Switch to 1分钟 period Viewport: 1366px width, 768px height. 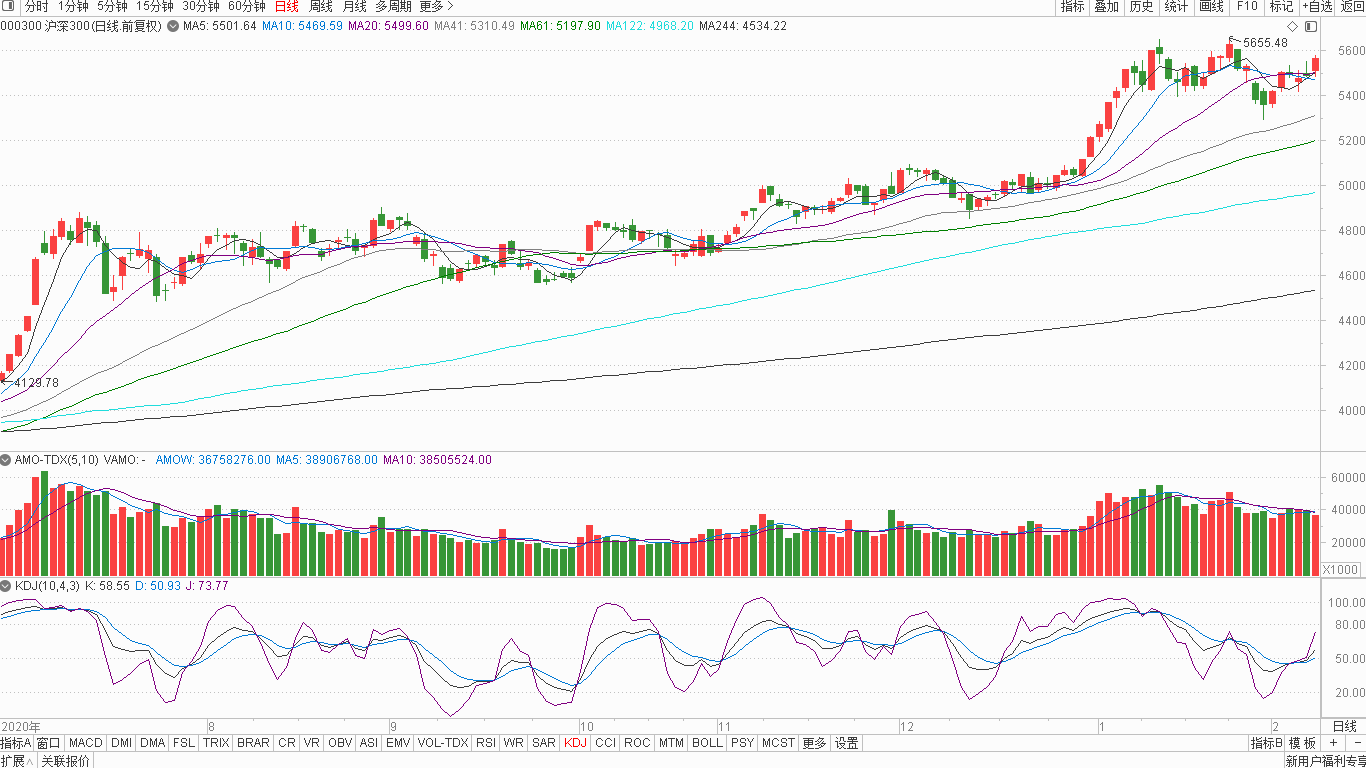(73, 6)
